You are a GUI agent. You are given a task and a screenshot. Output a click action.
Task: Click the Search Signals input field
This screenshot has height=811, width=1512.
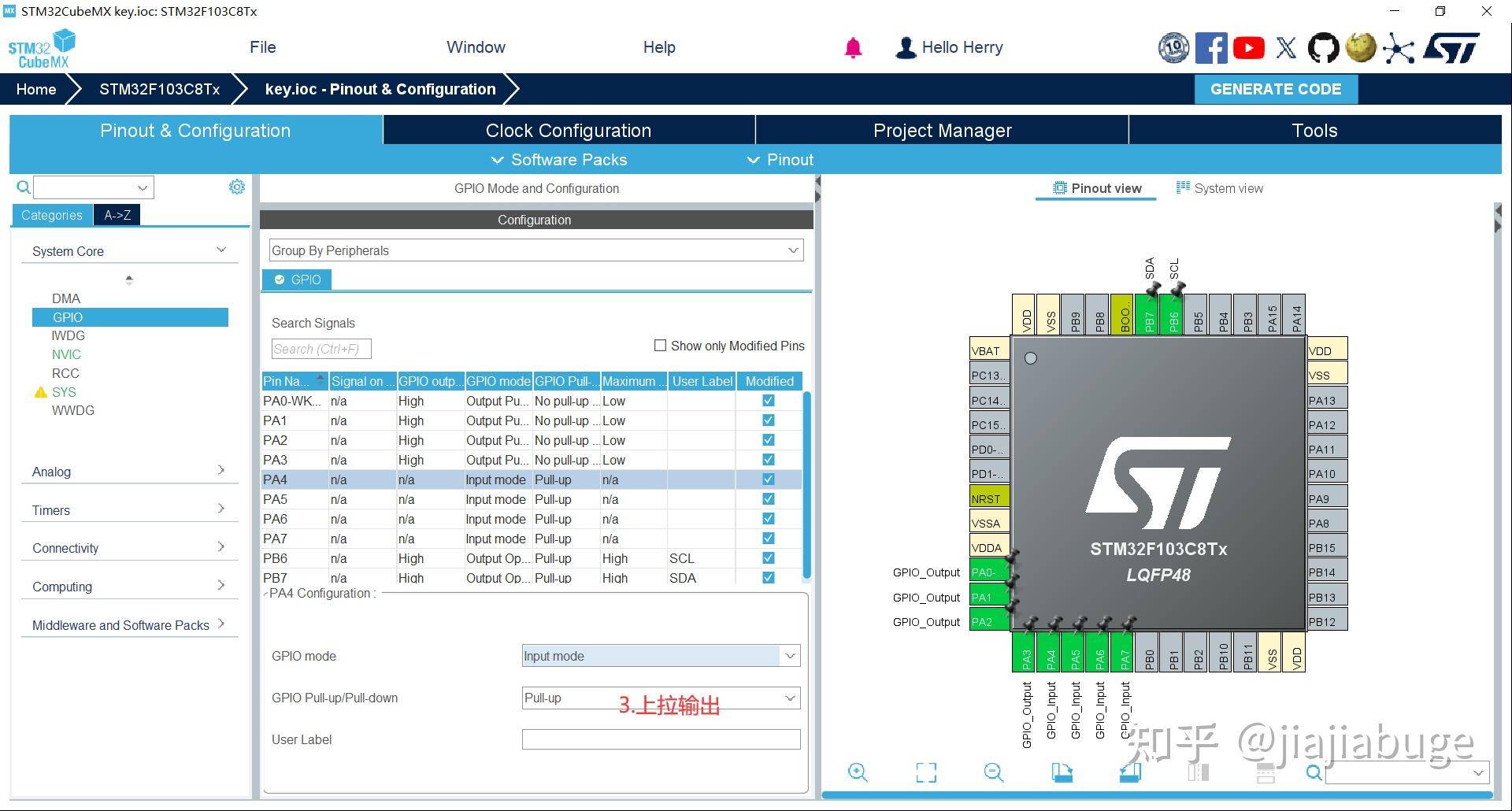click(321, 349)
